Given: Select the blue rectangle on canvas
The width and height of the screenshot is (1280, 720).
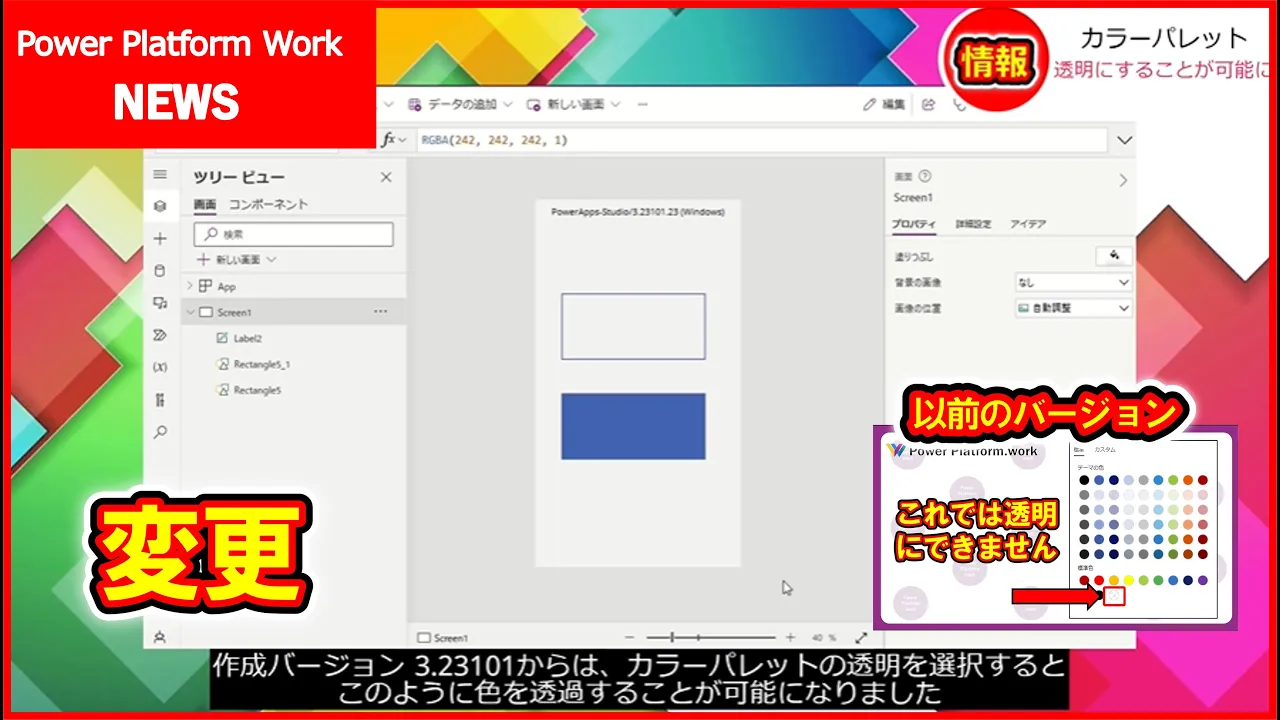Looking at the screenshot, I should 633,426.
